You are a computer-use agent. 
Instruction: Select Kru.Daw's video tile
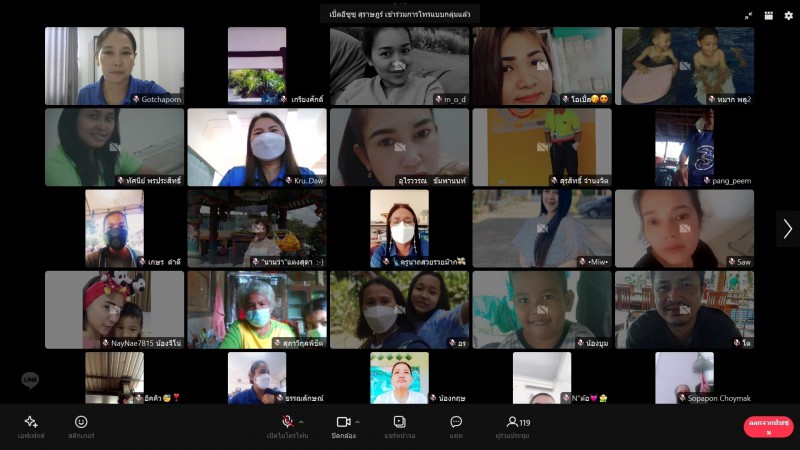click(256, 147)
